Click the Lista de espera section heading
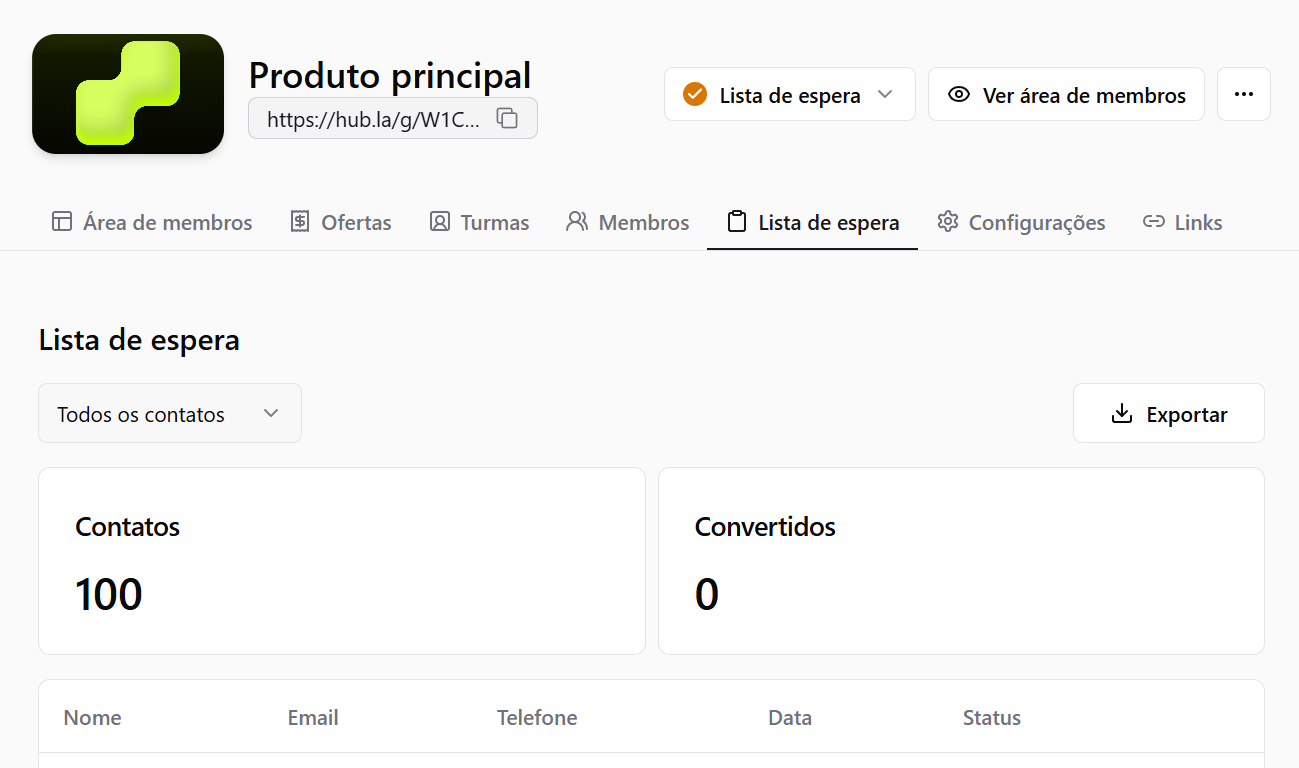Viewport: 1299px width, 768px height. point(139,340)
